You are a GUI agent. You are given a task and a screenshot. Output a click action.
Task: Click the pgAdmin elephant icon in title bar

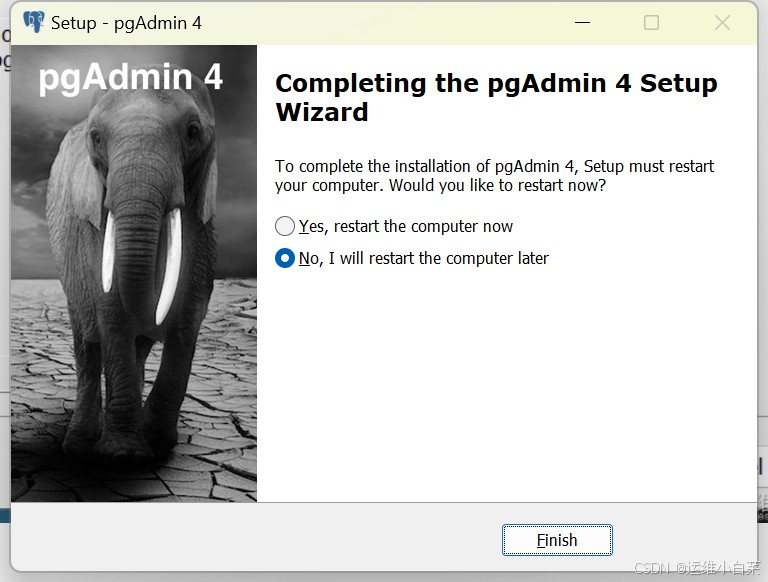coord(34,22)
